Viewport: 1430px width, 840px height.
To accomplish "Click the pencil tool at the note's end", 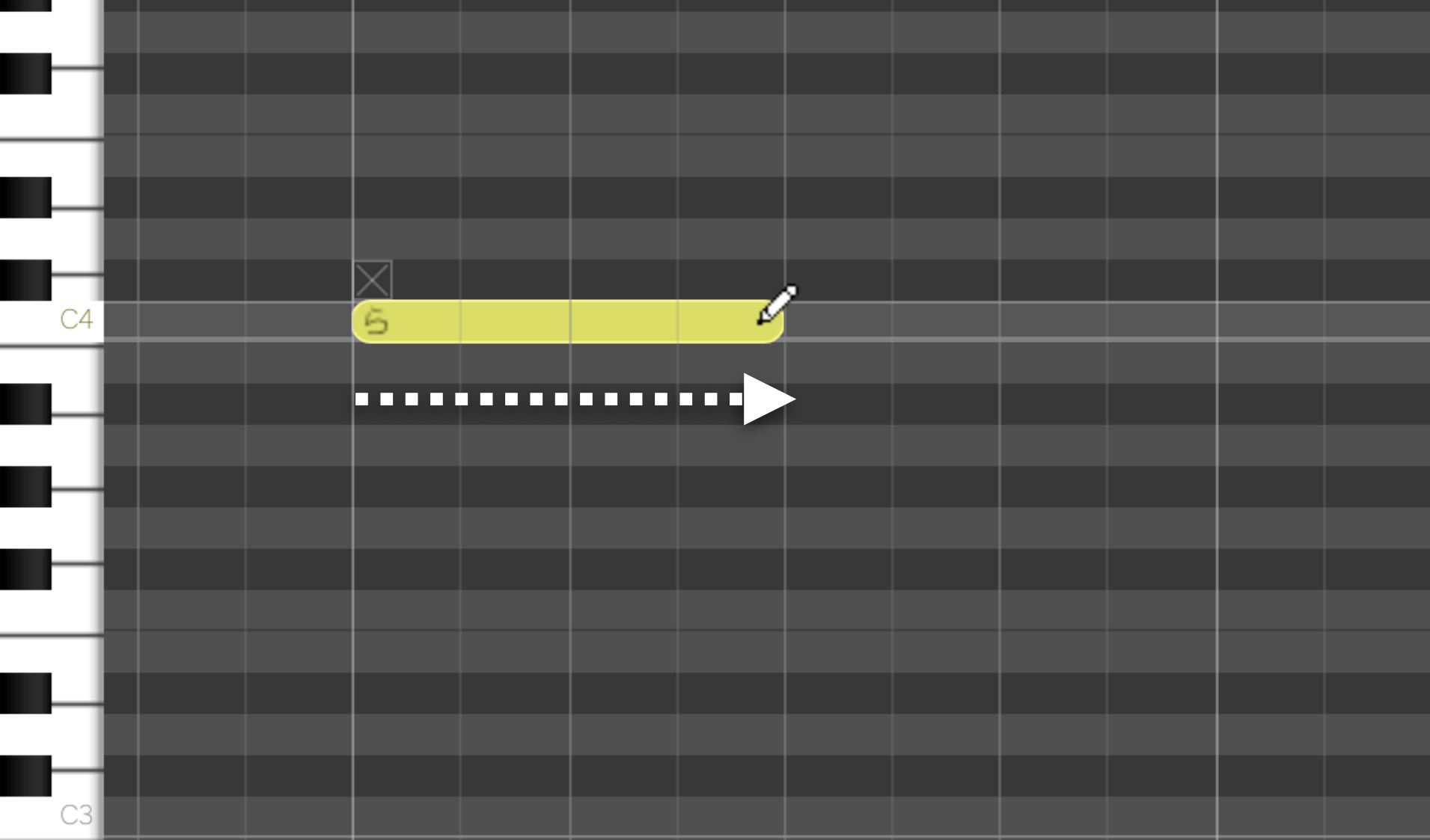I will pos(777,304).
